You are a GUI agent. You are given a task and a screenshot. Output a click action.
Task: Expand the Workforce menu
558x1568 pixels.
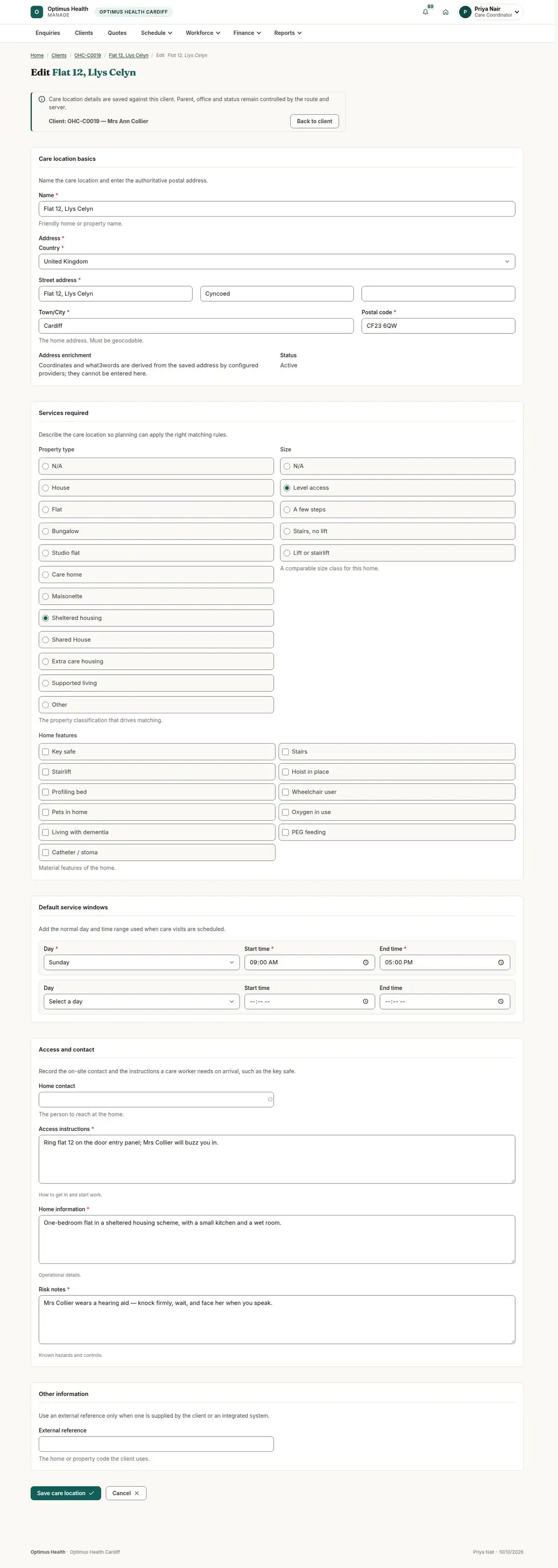pos(203,33)
